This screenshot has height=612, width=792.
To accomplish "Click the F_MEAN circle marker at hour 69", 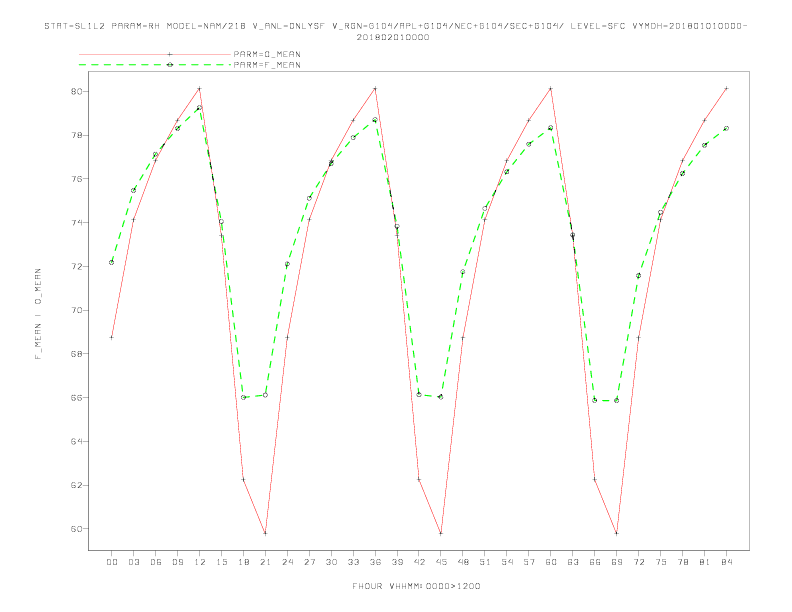I will click(x=617, y=400).
